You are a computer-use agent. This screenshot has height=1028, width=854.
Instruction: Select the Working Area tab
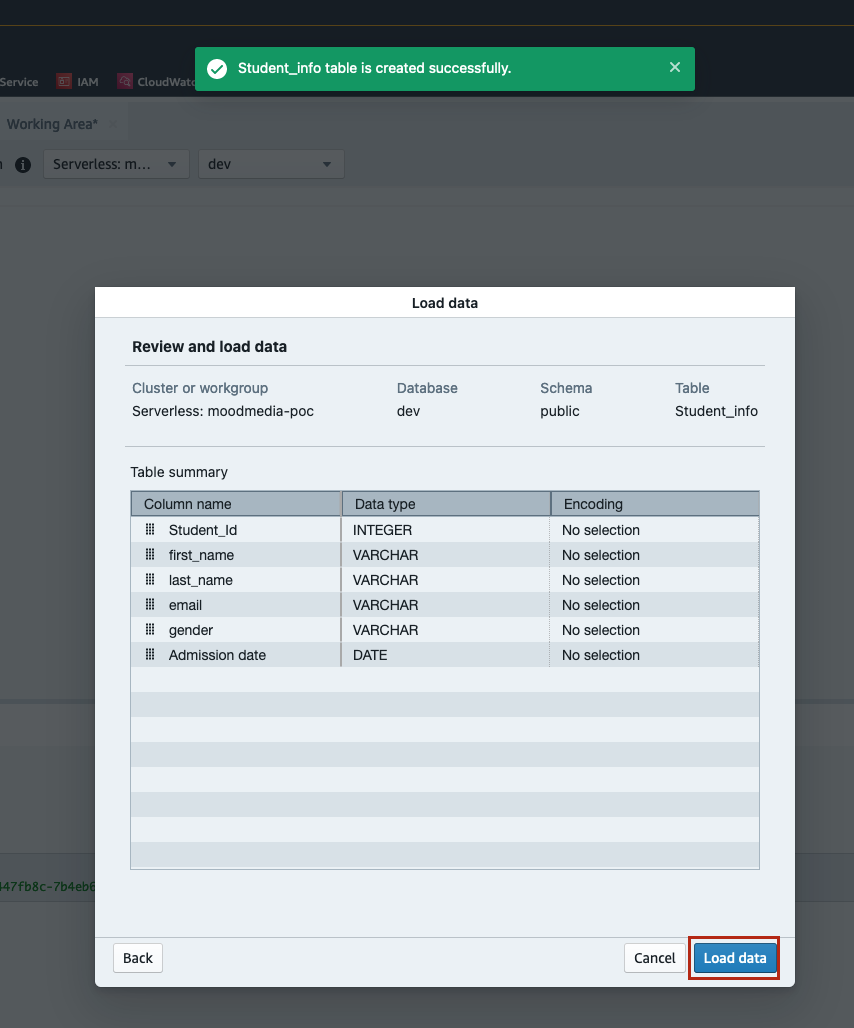[52, 124]
